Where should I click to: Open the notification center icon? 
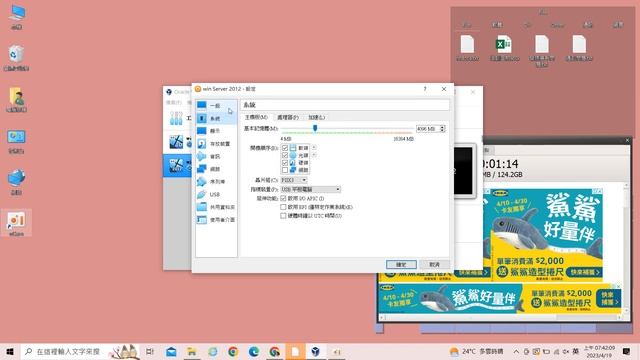[627, 351]
